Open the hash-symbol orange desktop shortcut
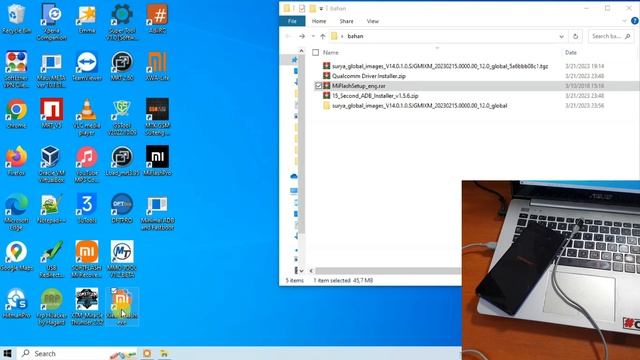 pos(157,19)
